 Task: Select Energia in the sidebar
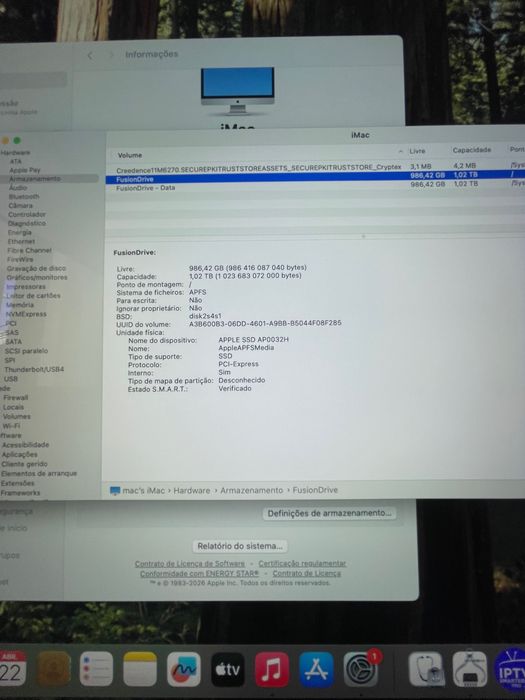click(20, 232)
